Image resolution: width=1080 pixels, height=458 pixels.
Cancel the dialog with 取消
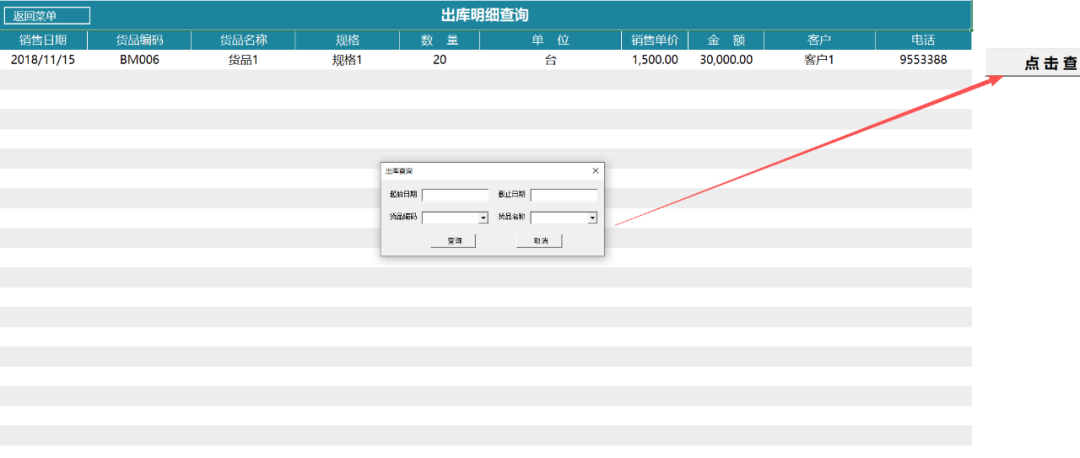pyautogui.click(x=540, y=241)
